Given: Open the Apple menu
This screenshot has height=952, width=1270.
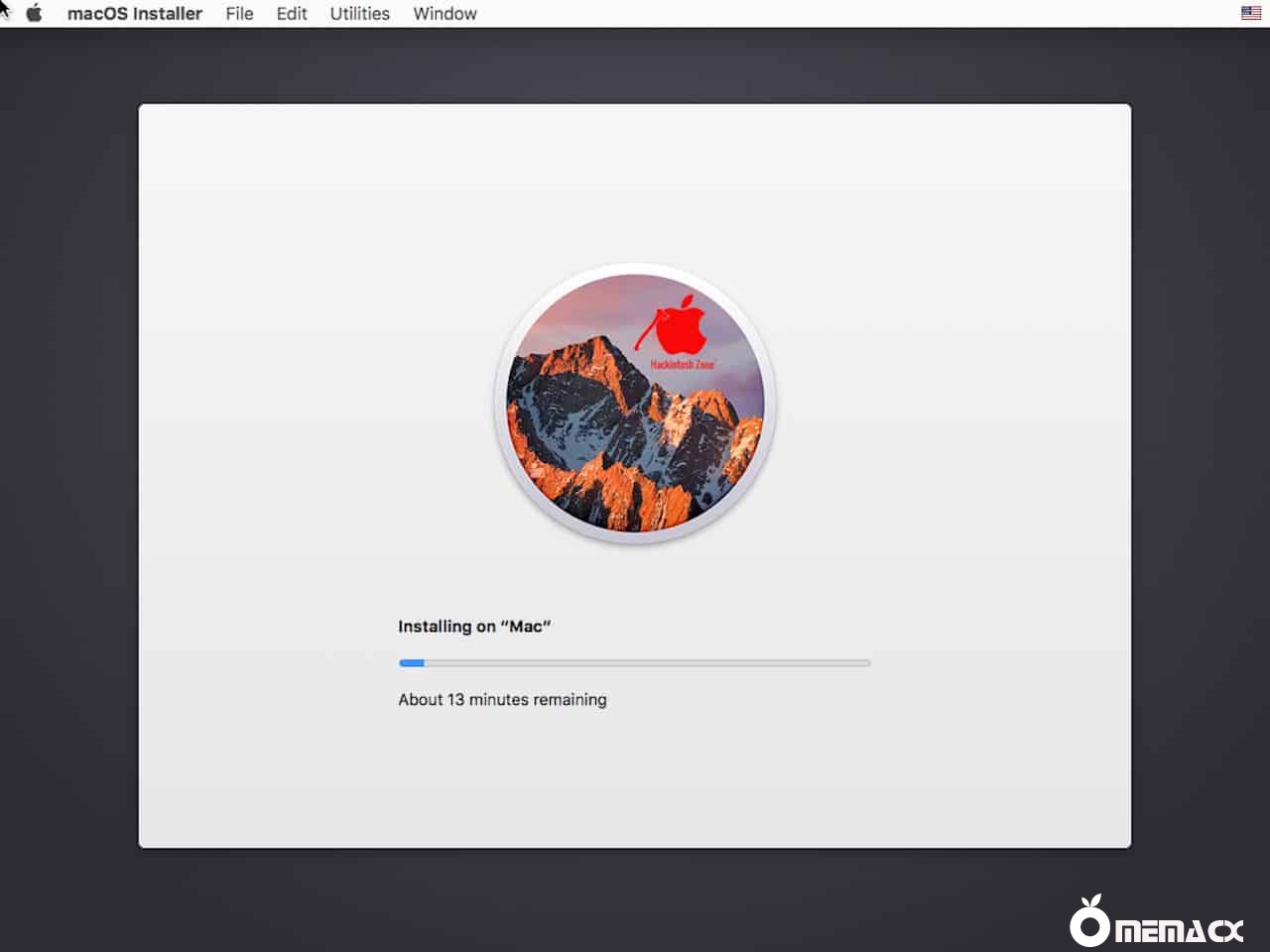Looking at the screenshot, I should point(34,14).
